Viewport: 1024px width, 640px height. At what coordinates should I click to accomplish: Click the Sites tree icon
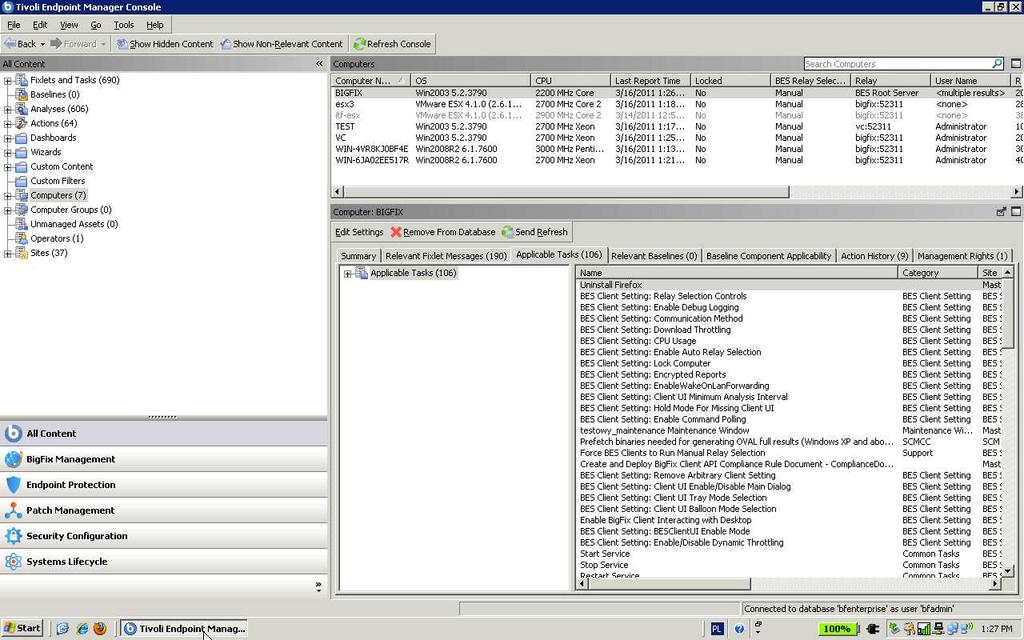tap(21, 253)
